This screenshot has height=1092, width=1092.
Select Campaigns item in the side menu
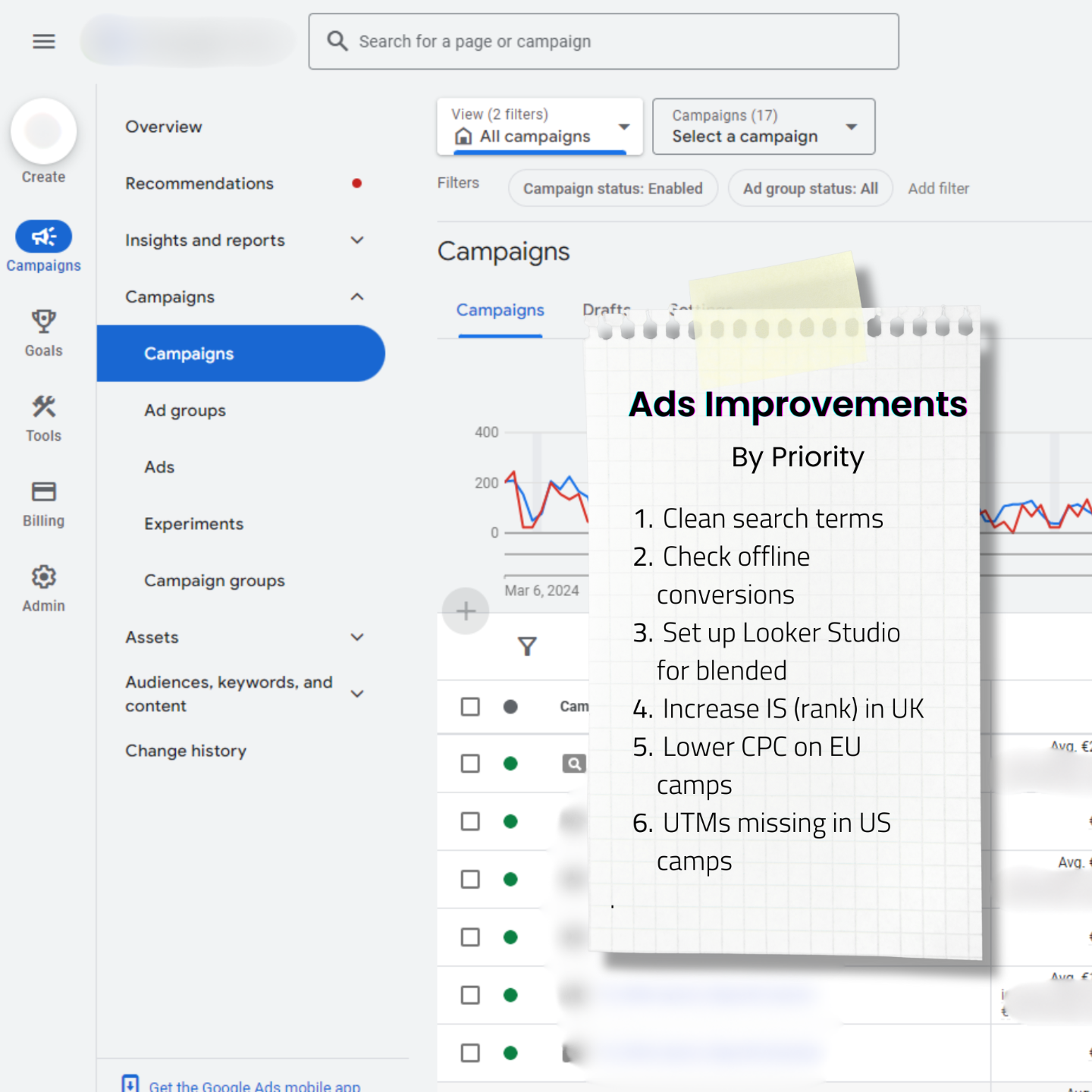point(241,353)
